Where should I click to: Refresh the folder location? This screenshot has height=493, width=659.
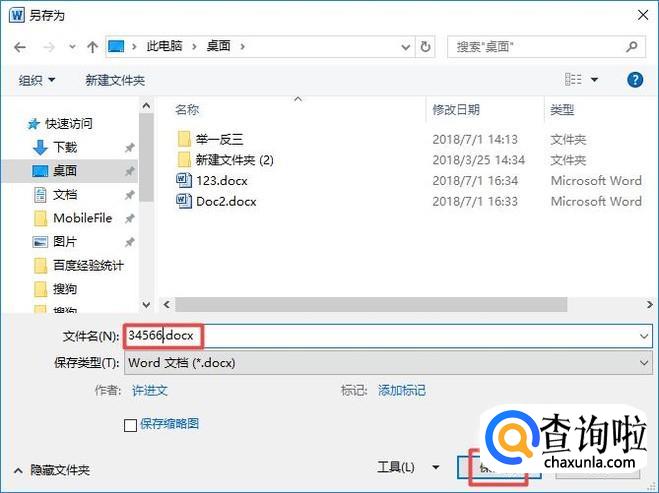(425, 47)
